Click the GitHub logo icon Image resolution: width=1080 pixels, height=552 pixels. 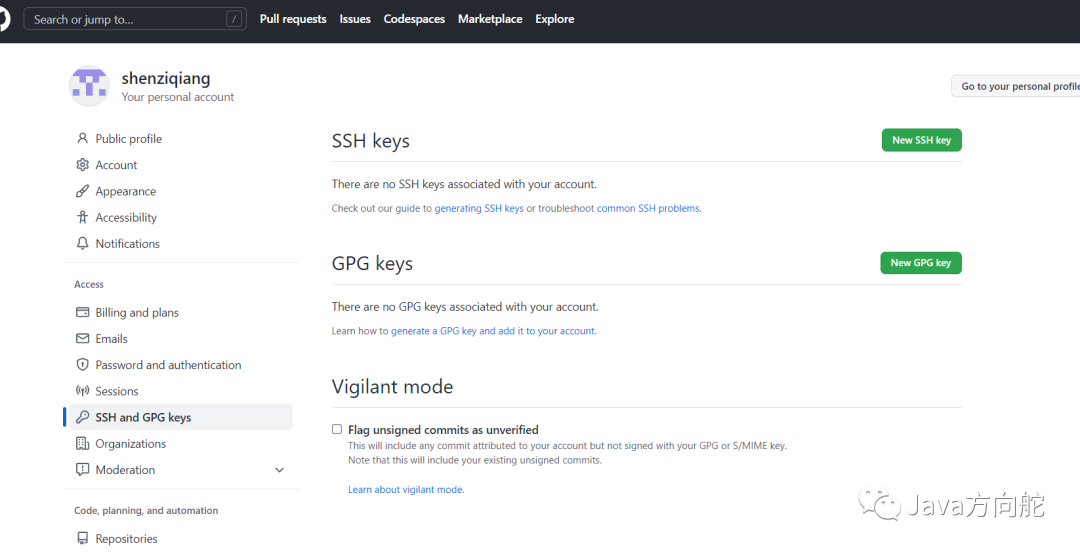[3, 19]
